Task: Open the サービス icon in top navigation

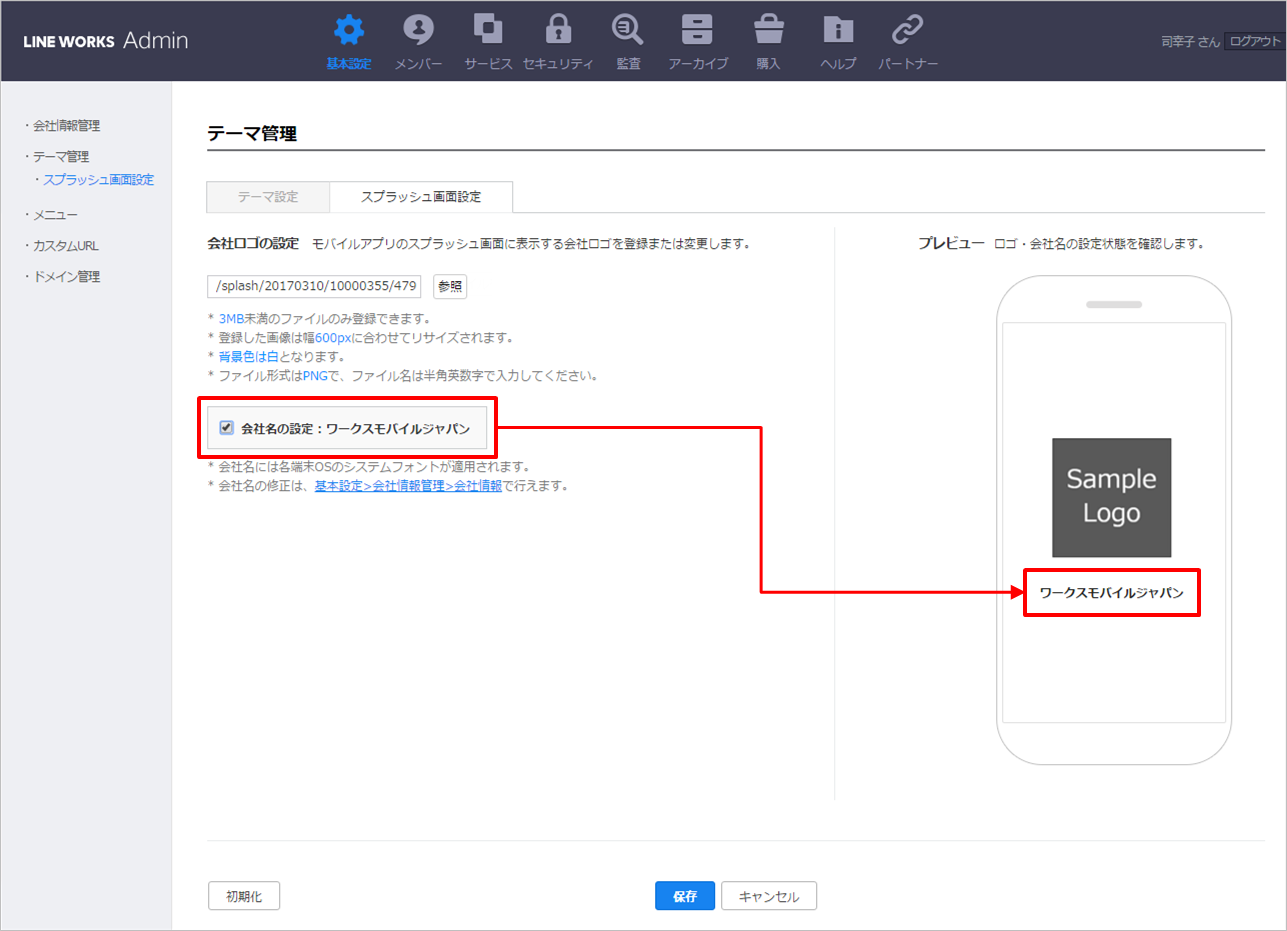Action: click(x=488, y=30)
